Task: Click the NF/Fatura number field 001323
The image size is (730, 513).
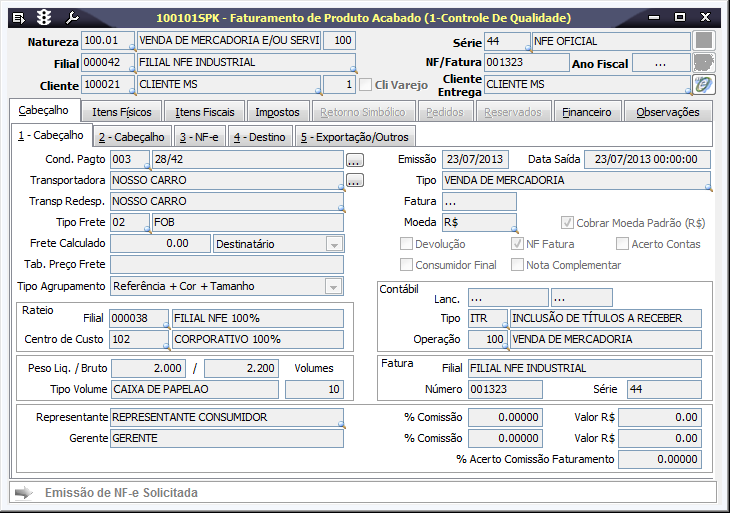Action: 527,62
